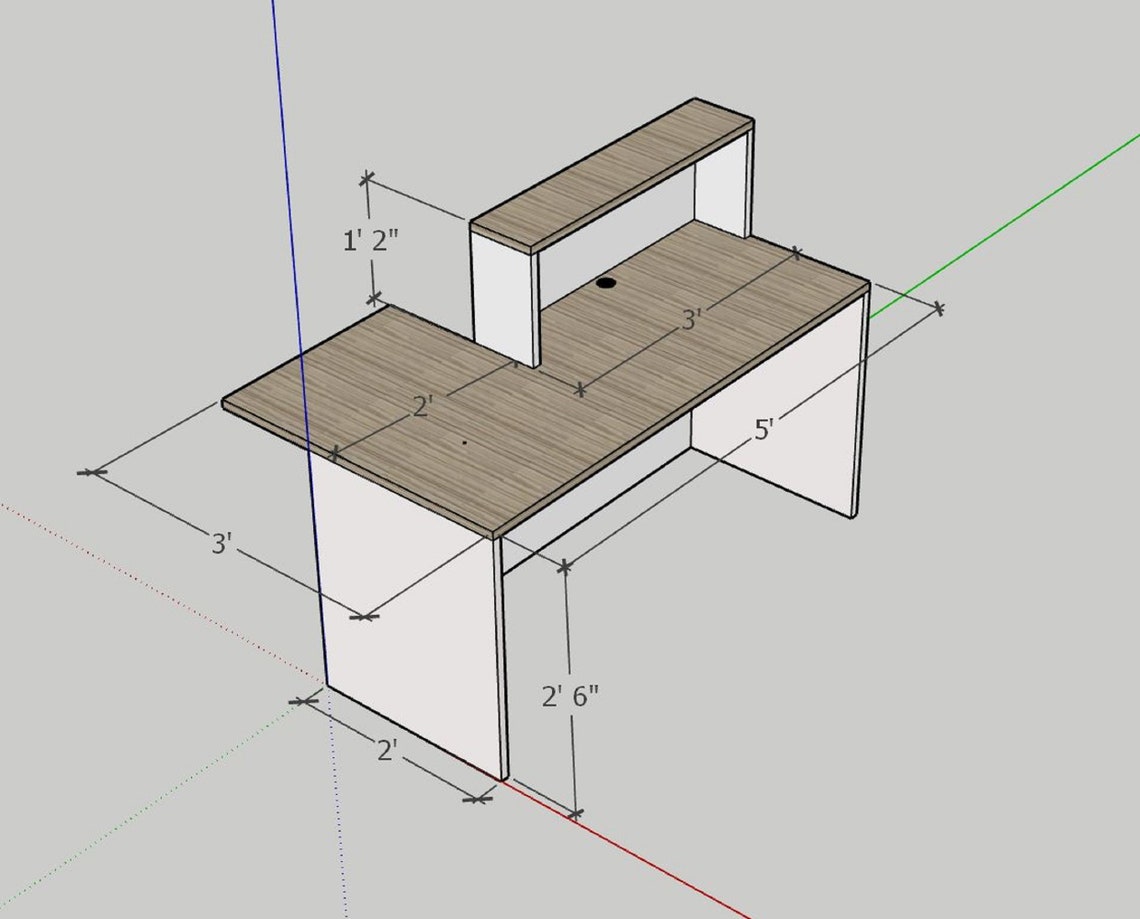
Task: Select the 2' dimension label on desktop
Action: 422,406
